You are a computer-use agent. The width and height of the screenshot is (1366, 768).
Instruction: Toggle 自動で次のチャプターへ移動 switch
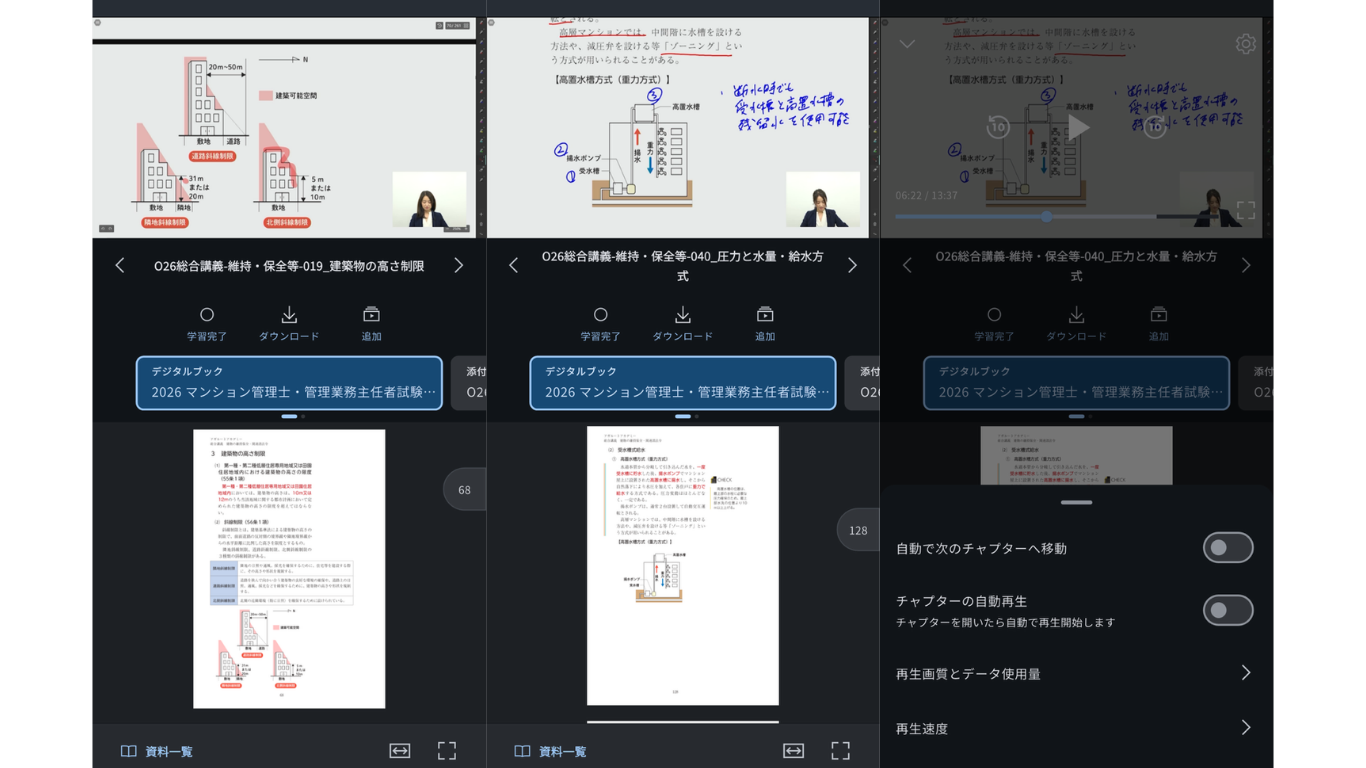point(1228,548)
